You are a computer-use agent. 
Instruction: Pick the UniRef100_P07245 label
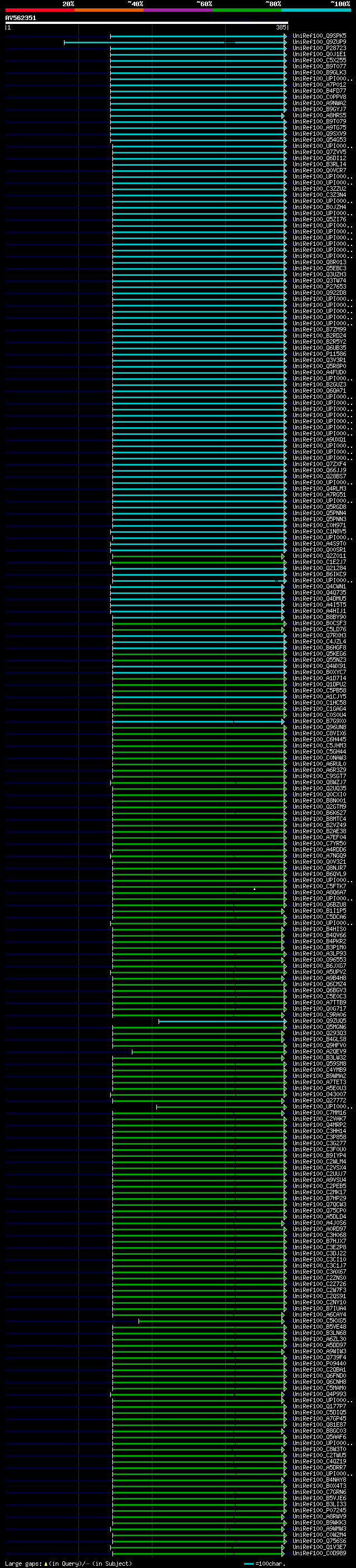319,1510
